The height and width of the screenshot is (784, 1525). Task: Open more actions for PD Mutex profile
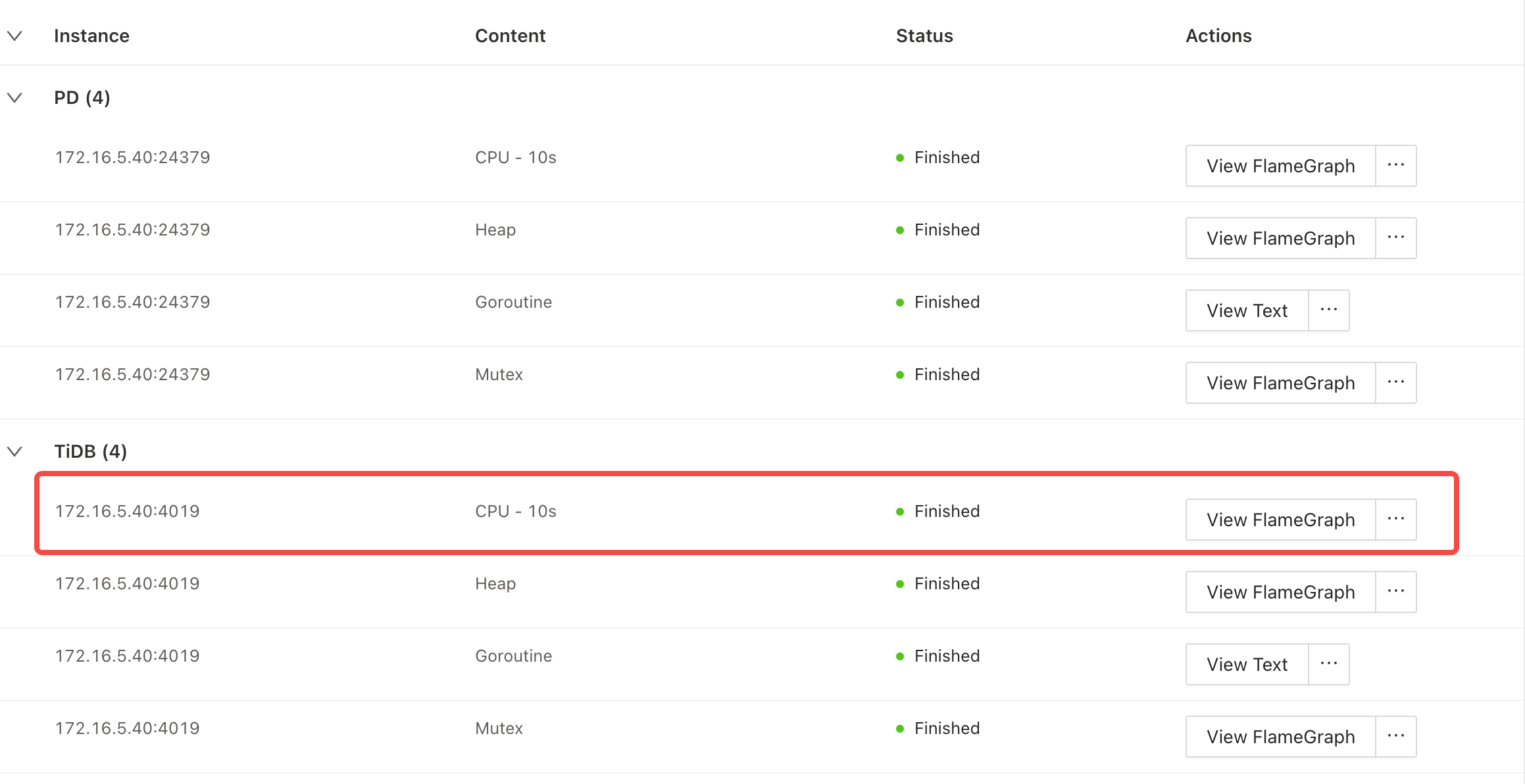(1395, 383)
